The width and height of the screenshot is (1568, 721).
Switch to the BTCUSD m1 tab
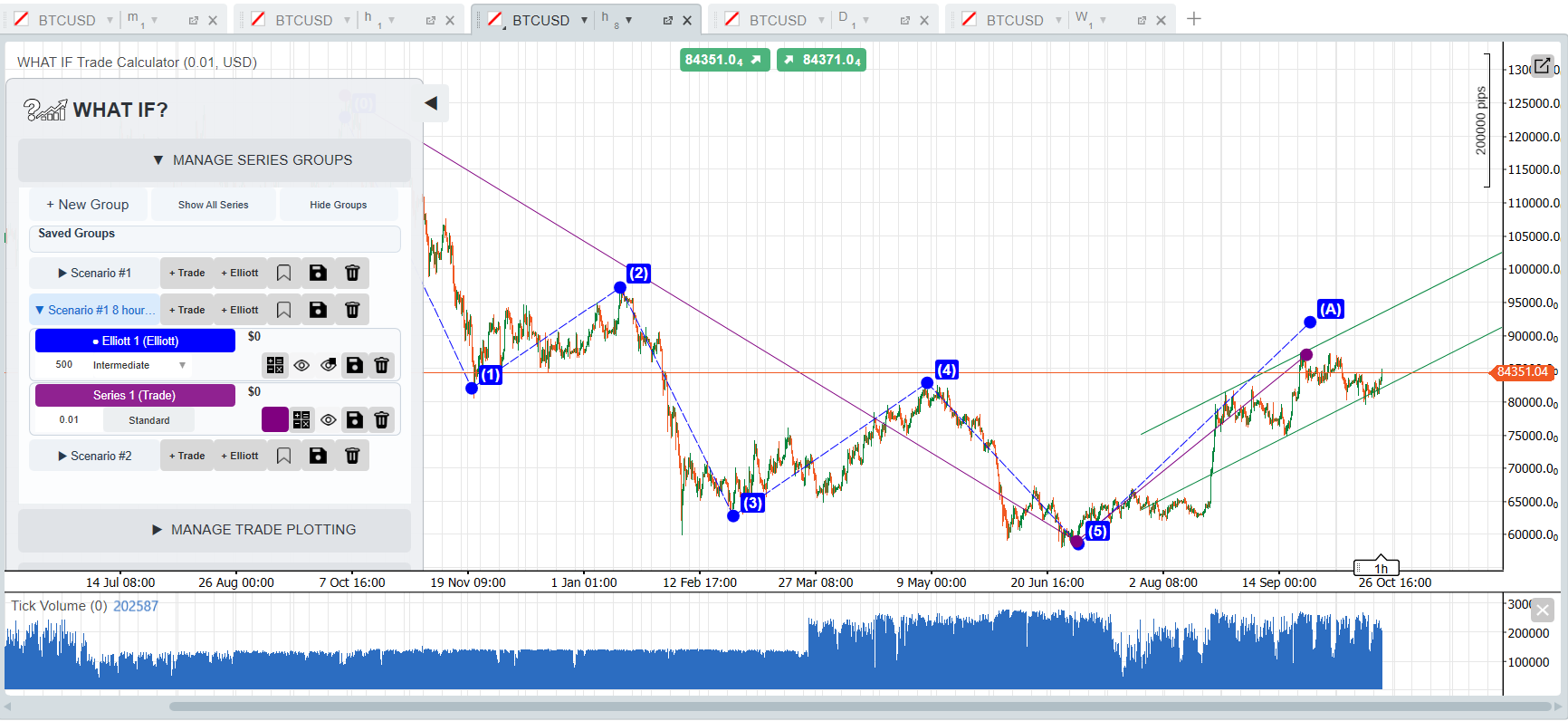point(66,20)
